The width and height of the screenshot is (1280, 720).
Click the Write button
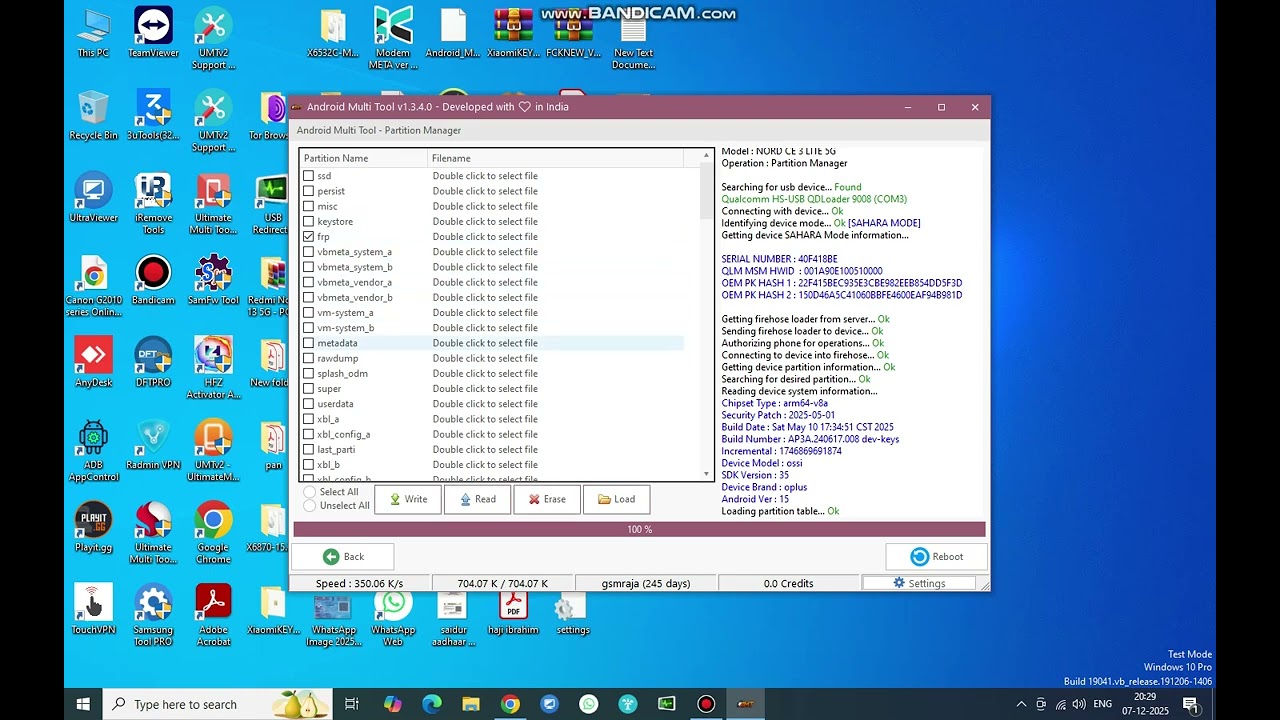[408, 499]
